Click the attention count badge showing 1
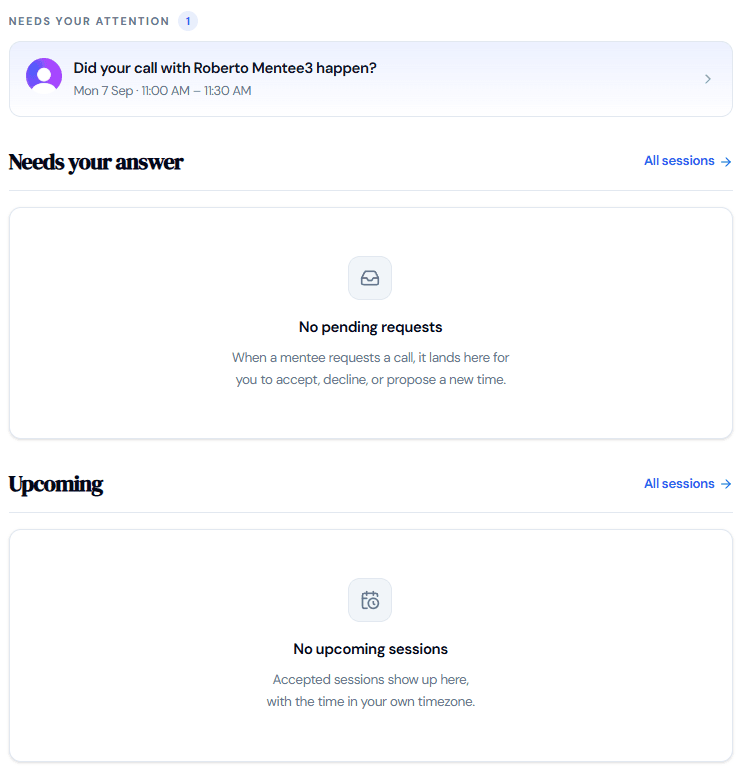 pos(189,21)
